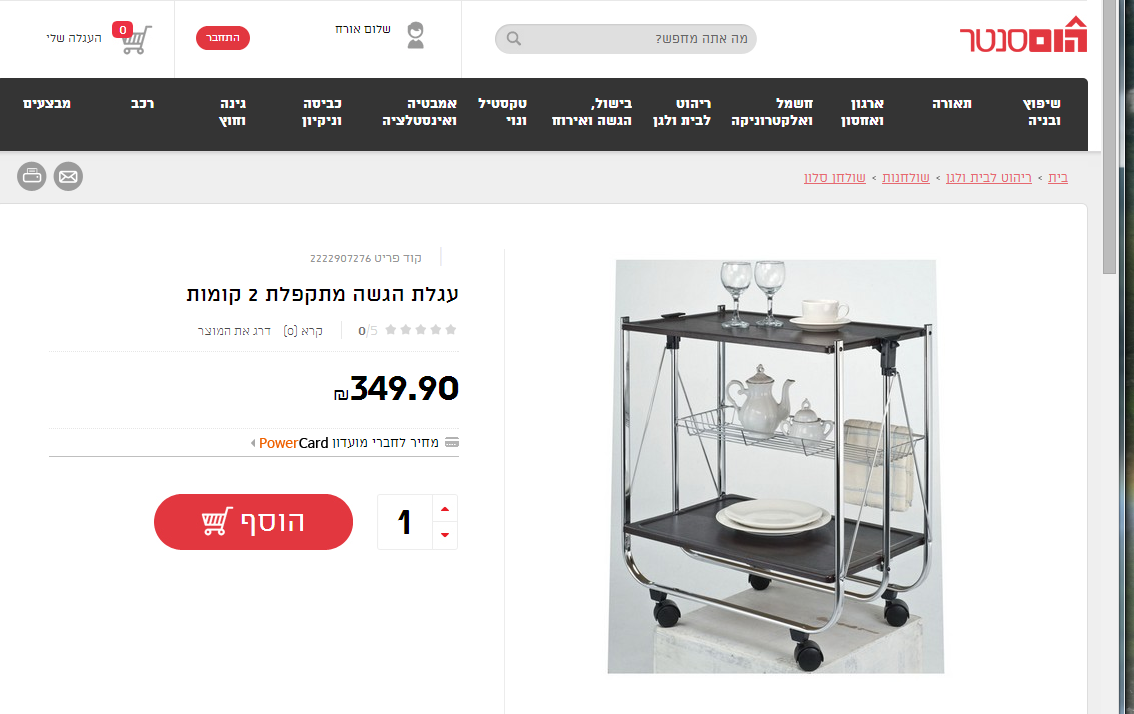
Task: Click the serving cart product image
Action: 775,467
